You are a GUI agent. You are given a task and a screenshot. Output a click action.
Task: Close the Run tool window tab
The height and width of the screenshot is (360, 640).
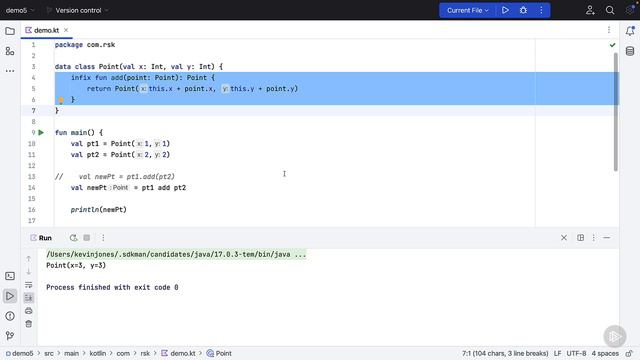pos(564,238)
